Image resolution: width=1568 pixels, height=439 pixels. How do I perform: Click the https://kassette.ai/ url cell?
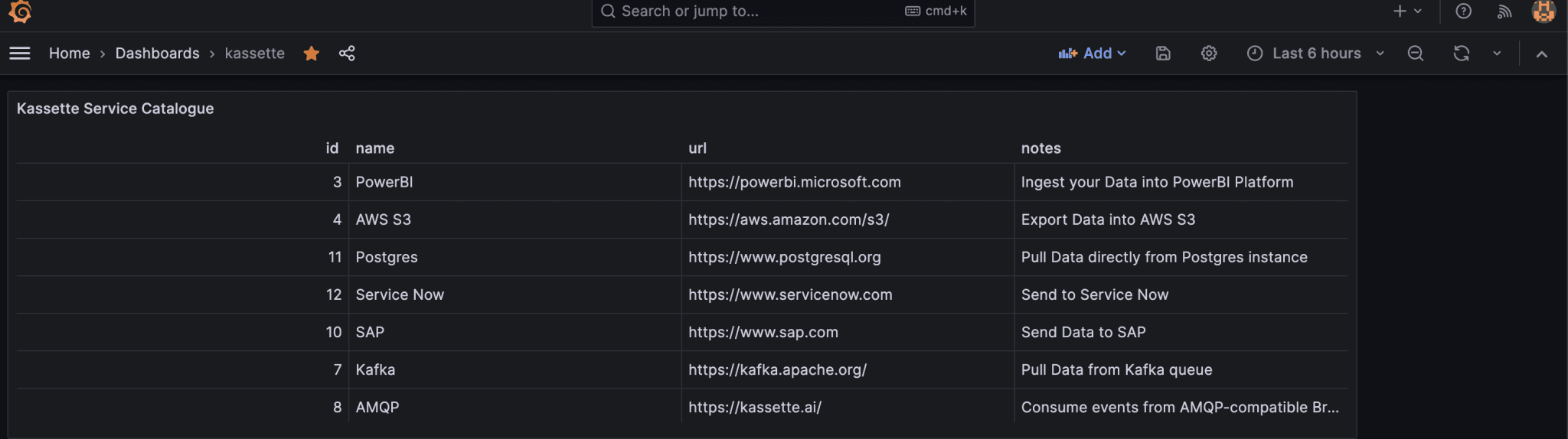click(848, 407)
